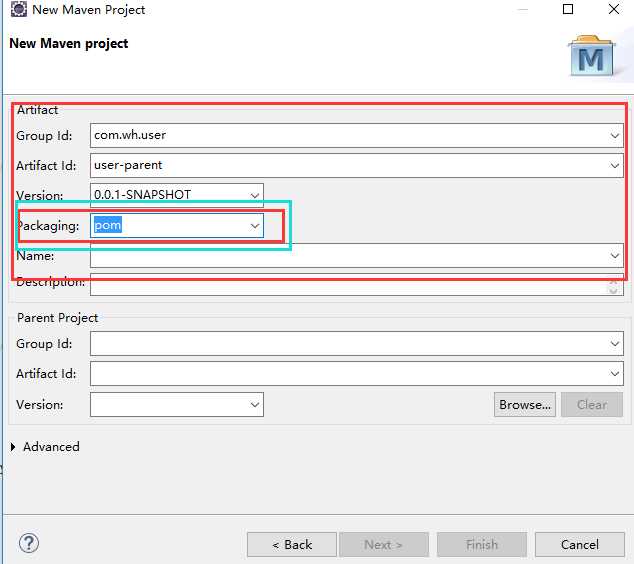Click the 'Packaging:' label
This screenshot has width=634, height=564.
coord(48,226)
